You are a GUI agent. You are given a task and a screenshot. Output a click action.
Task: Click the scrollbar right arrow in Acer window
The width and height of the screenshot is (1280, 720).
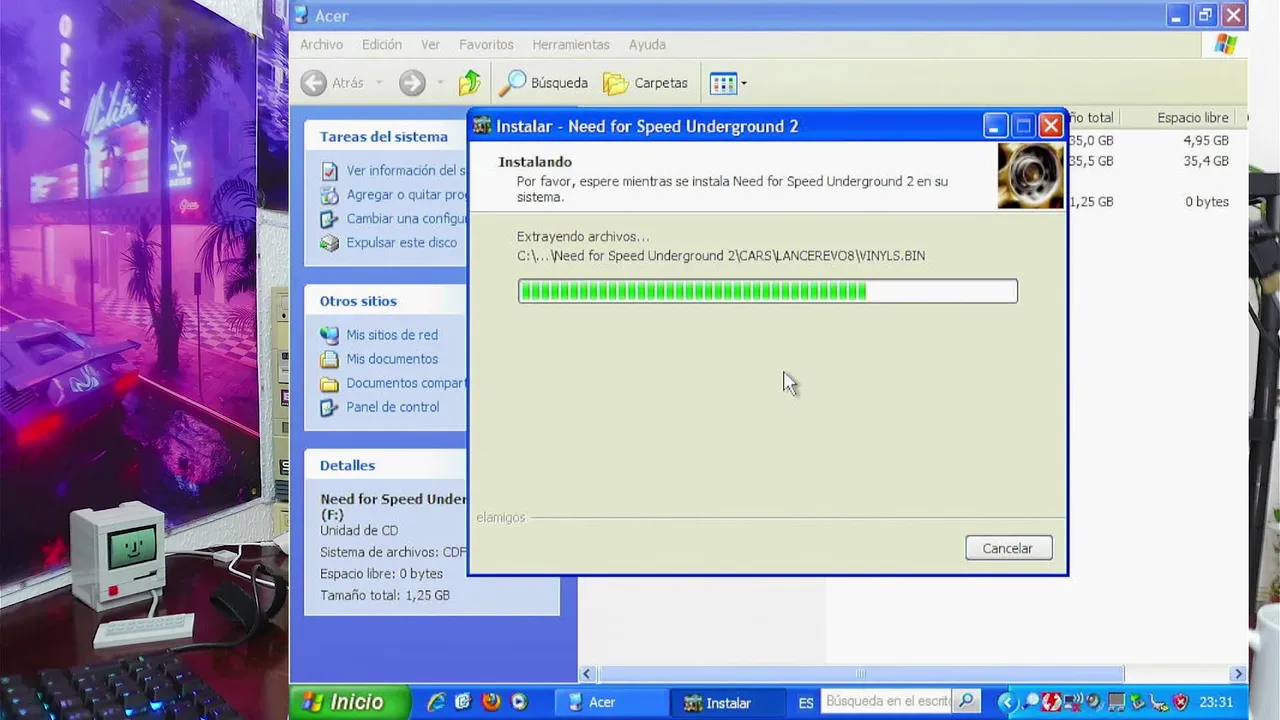[x=1238, y=674]
